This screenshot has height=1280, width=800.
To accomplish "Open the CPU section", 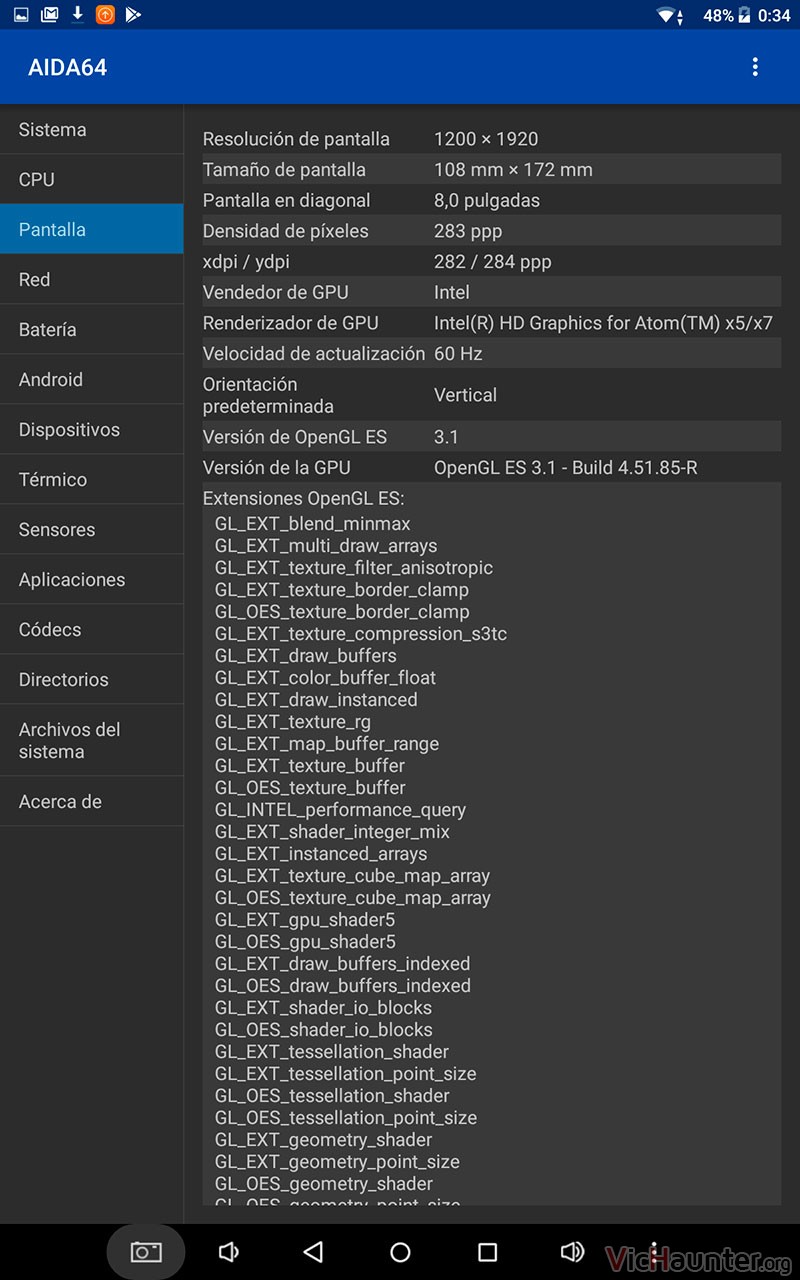I will pyautogui.click(x=92, y=179).
